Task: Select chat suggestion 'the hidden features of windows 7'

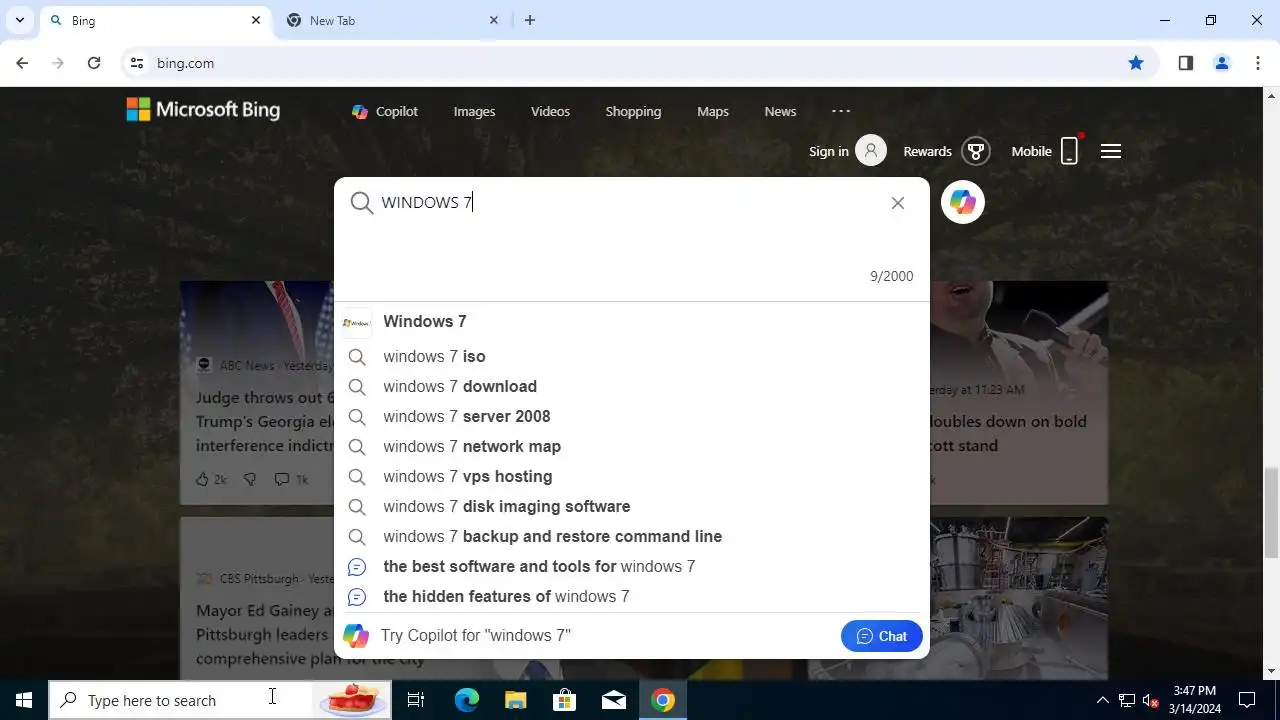Action: point(632,596)
